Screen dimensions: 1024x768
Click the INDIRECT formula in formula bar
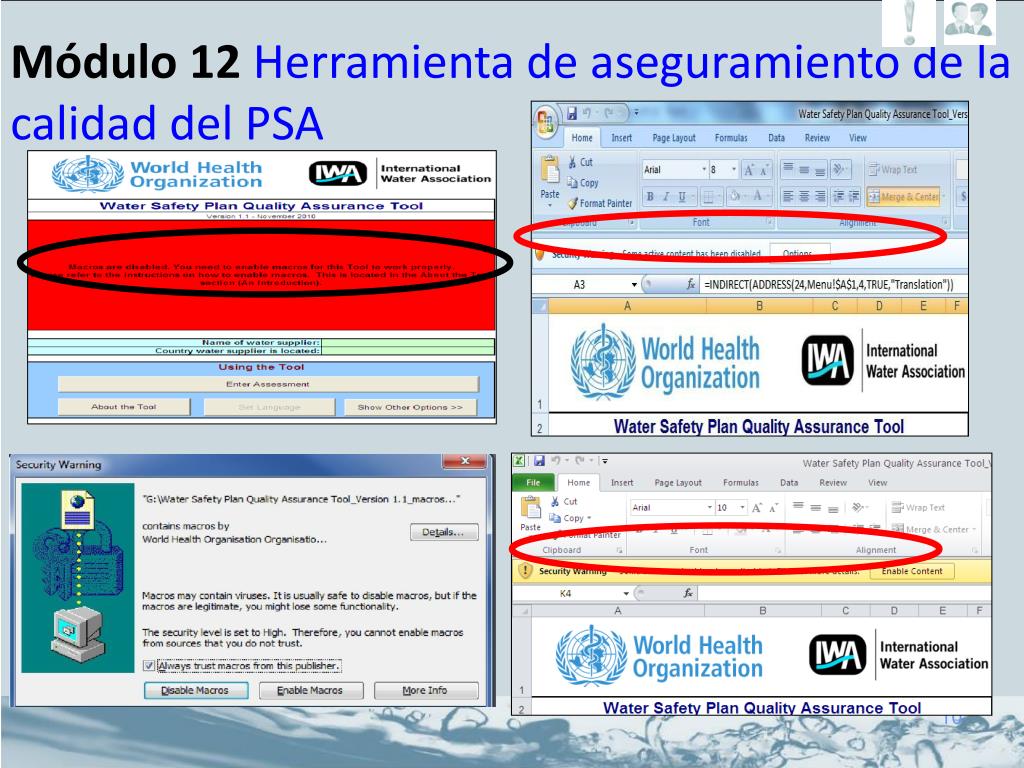click(829, 285)
